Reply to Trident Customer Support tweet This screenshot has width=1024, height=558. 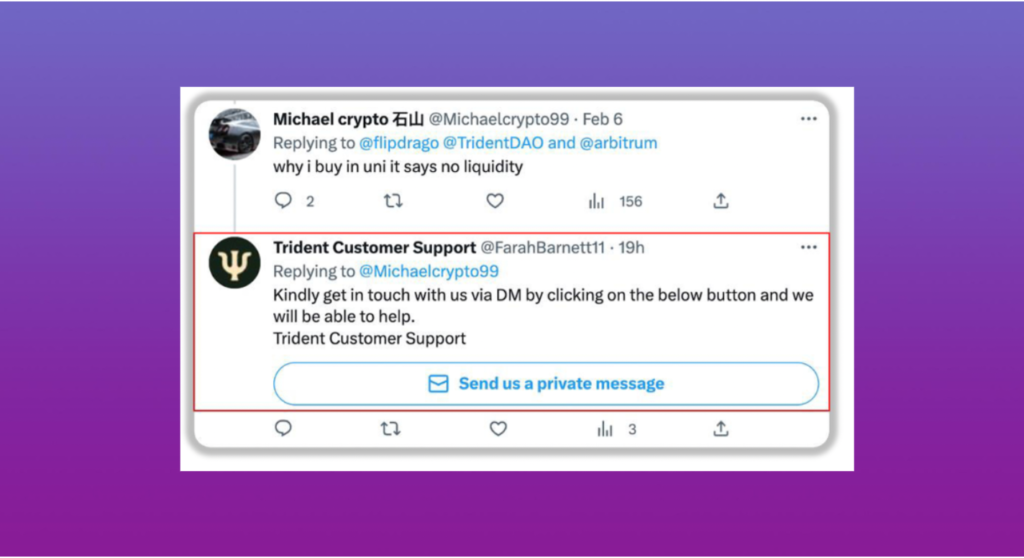[283, 429]
